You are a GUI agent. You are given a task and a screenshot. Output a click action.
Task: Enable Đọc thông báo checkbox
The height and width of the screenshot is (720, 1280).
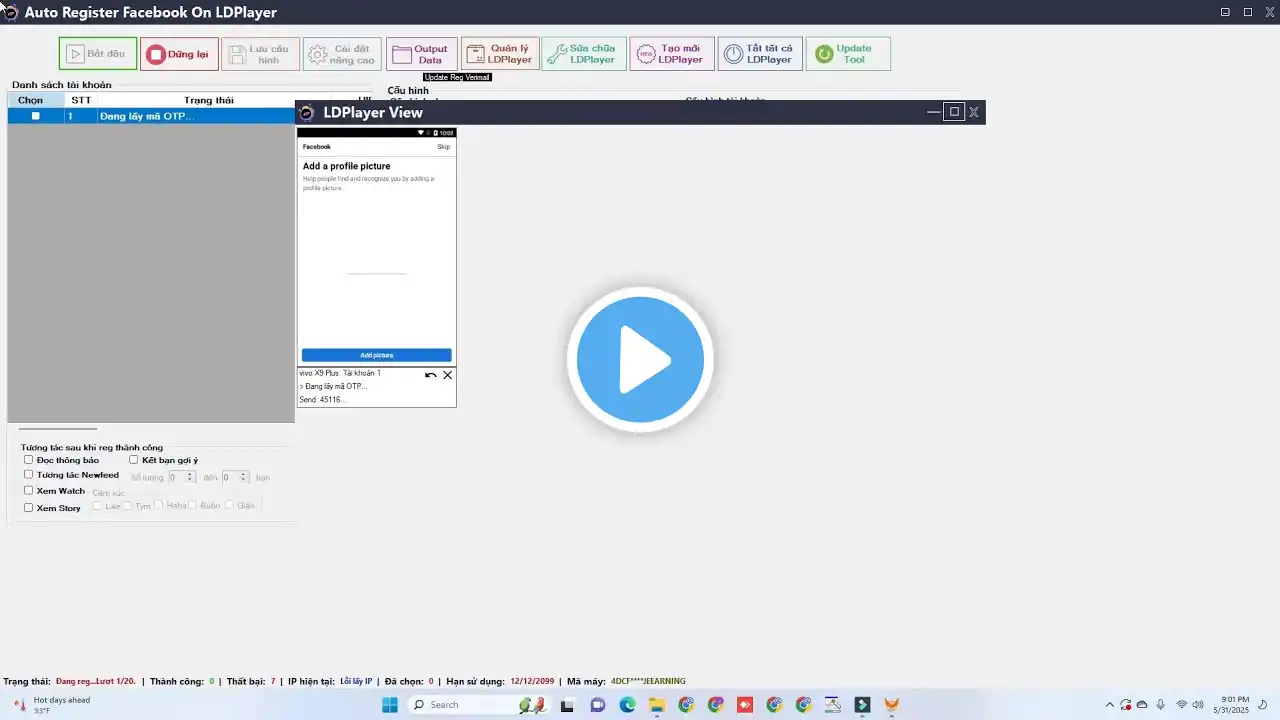[x=29, y=460]
